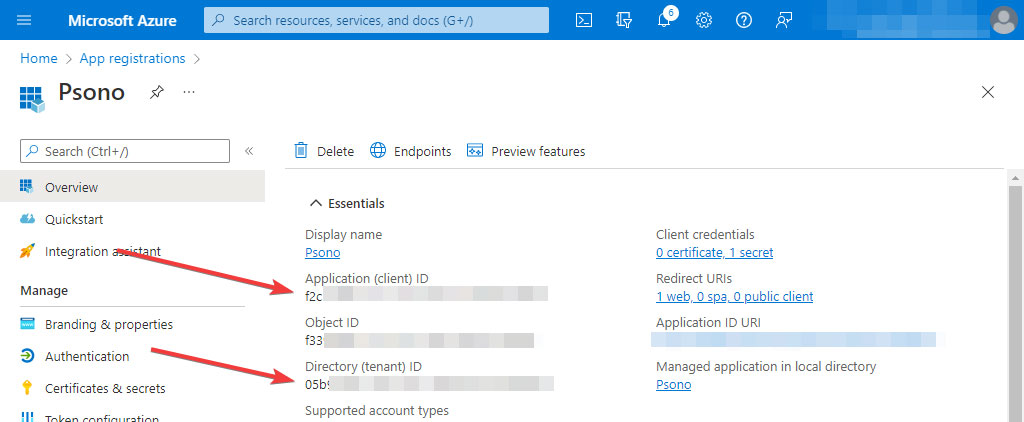The height and width of the screenshot is (422, 1024).
Task: Click the 'Object ID' label
Action: [332, 322]
